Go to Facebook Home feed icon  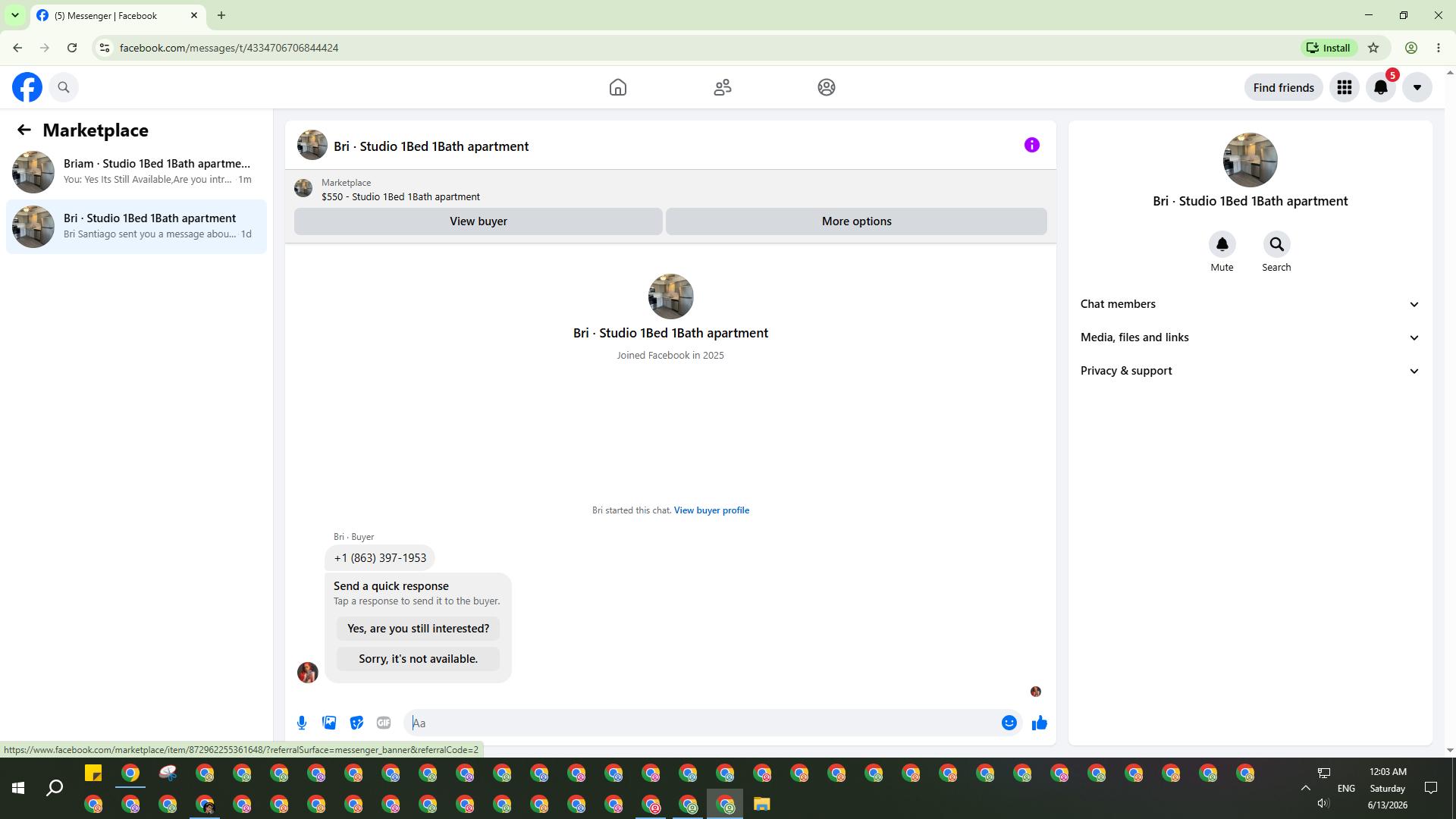618,87
